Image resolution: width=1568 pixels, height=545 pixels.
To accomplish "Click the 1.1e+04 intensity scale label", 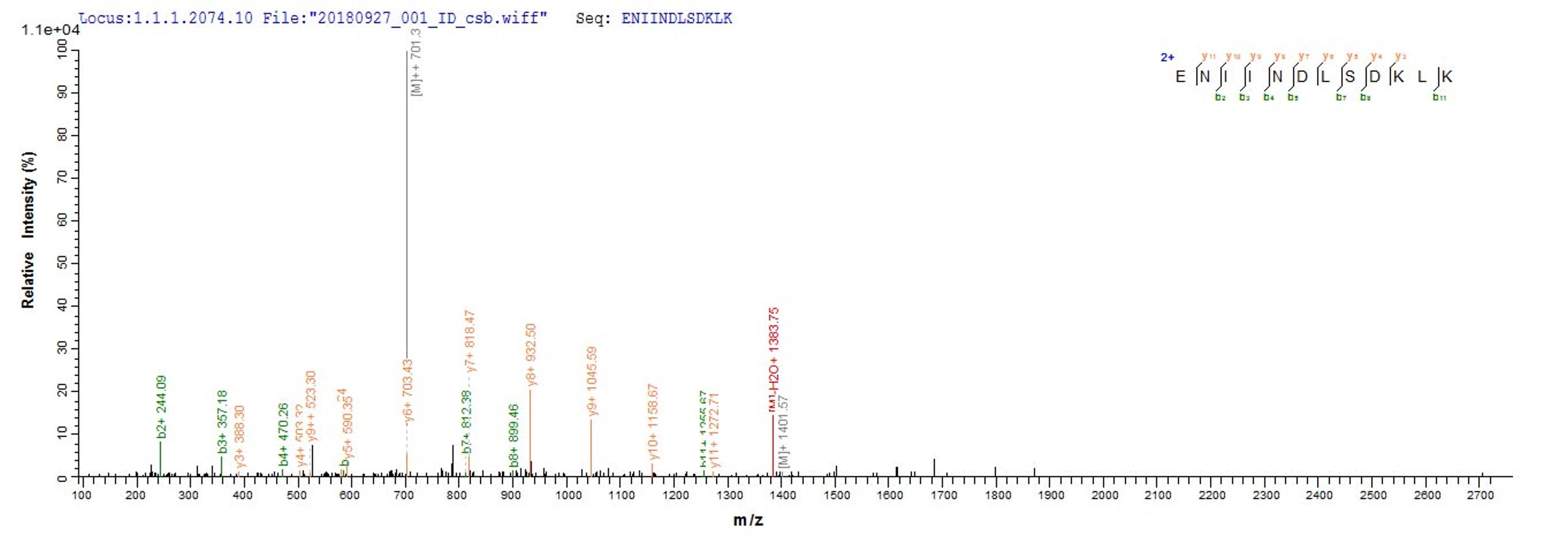I will 51,30.
